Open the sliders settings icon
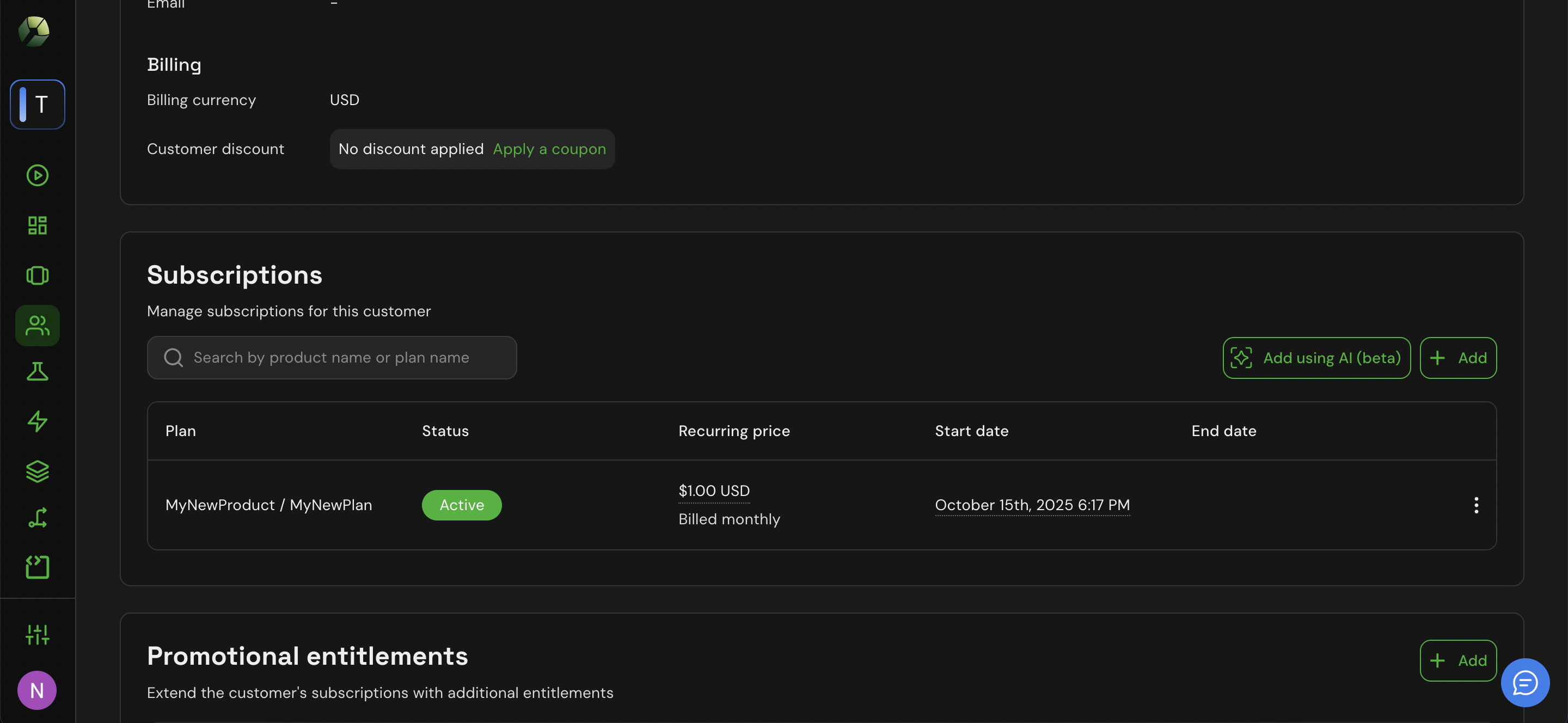This screenshot has height=723, width=1568. tap(37, 634)
